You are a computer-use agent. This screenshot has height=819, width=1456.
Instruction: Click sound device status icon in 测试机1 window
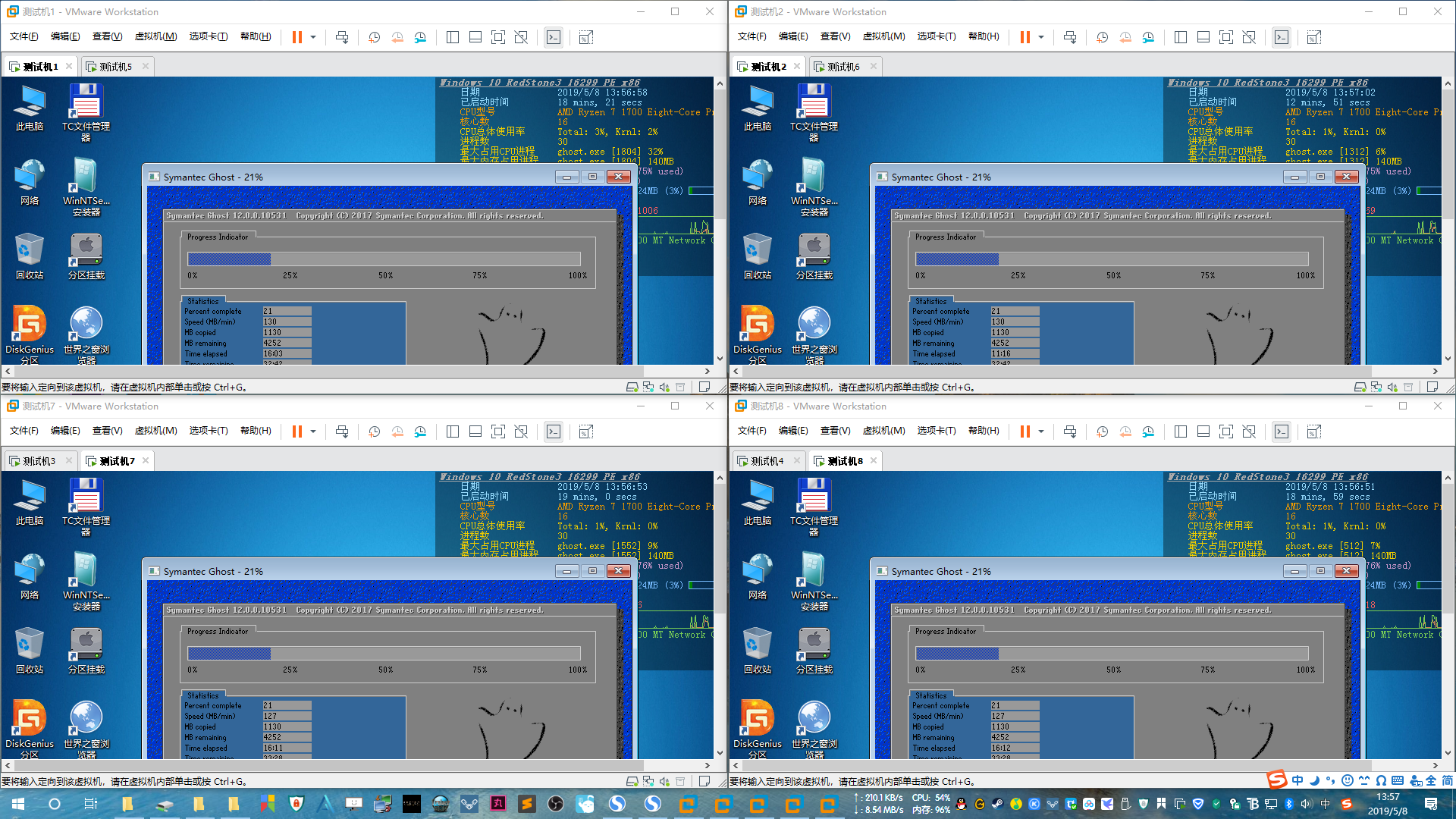pyautogui.click(x=664, y=387)
